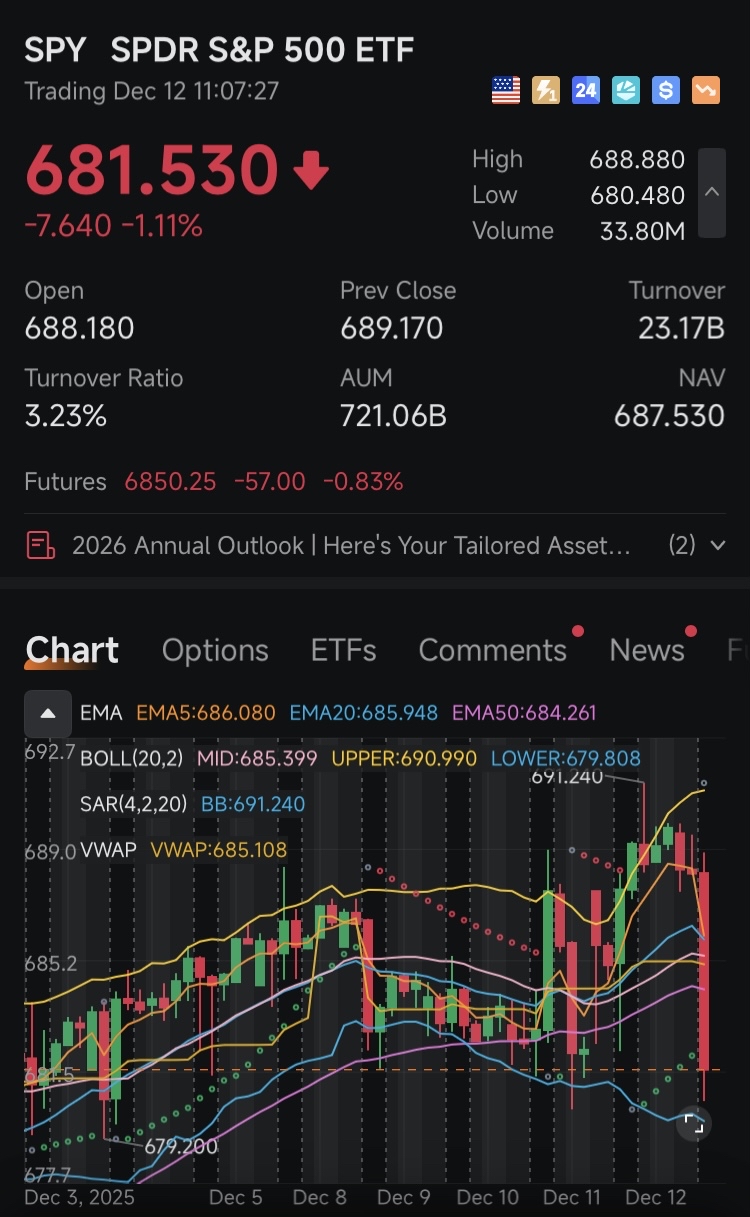This screenshot has width=750, height=1217.
Task: Open the annual outlook document icon
Action: (x=40, y=546)
